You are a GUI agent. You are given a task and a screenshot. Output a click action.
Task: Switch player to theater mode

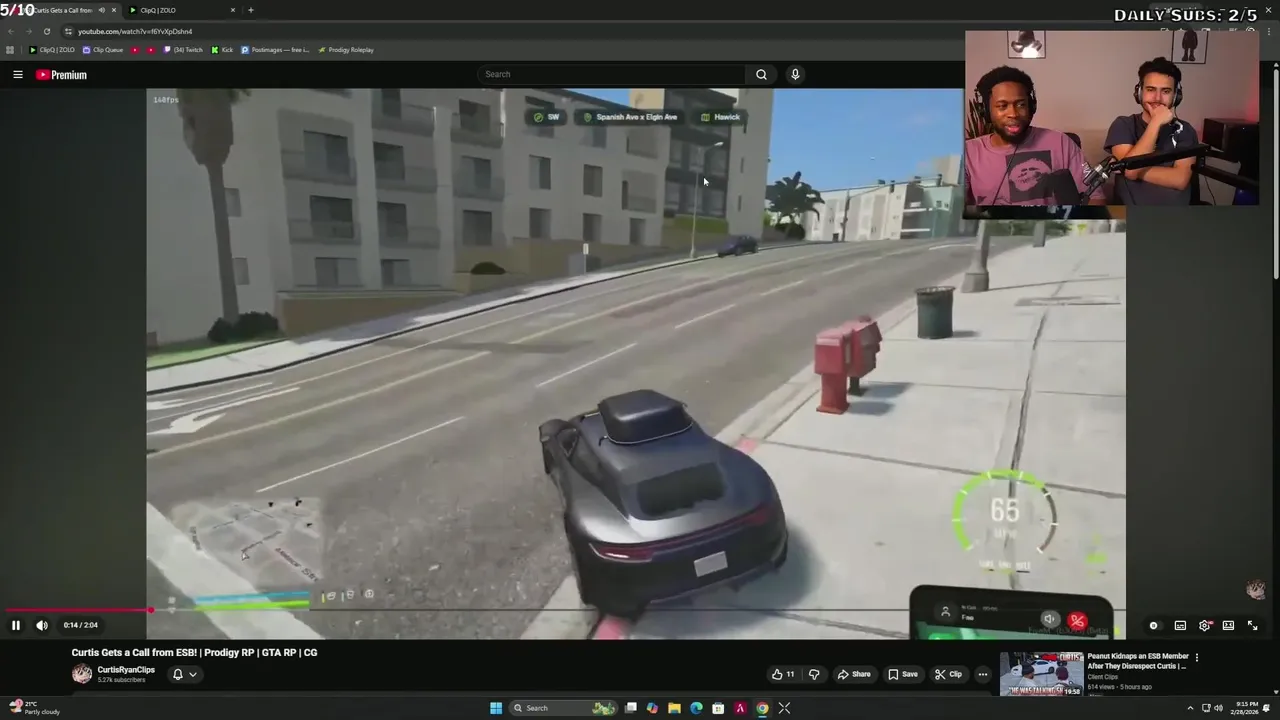coord(1228,625)
